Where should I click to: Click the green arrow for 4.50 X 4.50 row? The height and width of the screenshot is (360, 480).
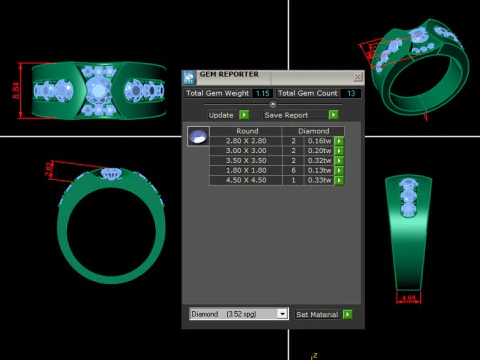click(339, 180)
